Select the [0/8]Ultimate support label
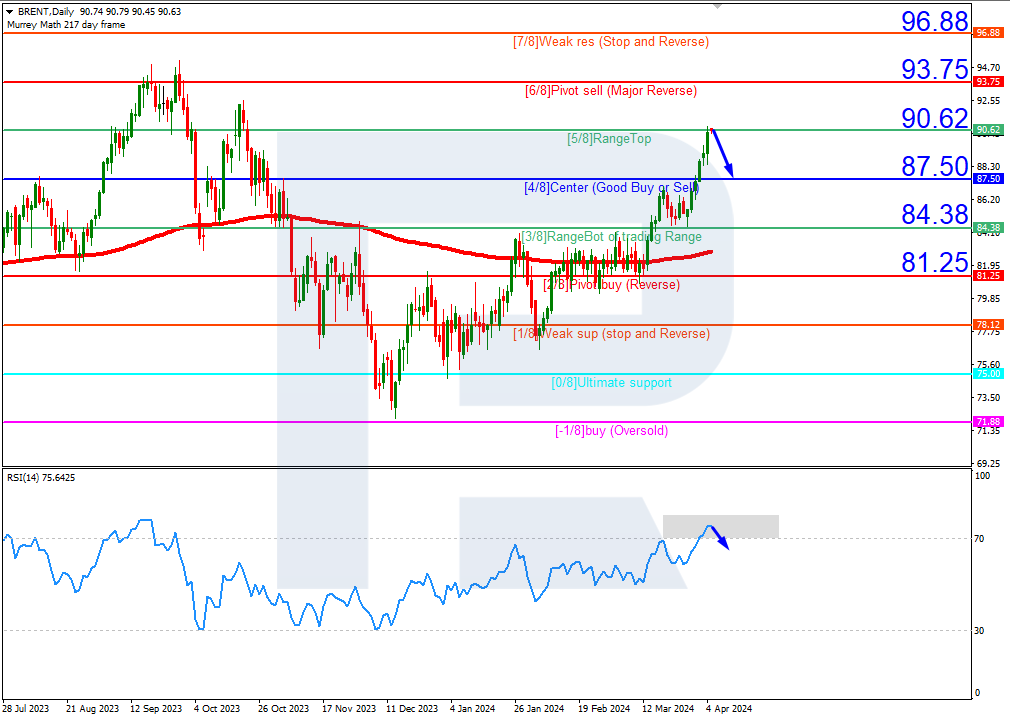1010x720 pixels. click(x=611, y=383)
